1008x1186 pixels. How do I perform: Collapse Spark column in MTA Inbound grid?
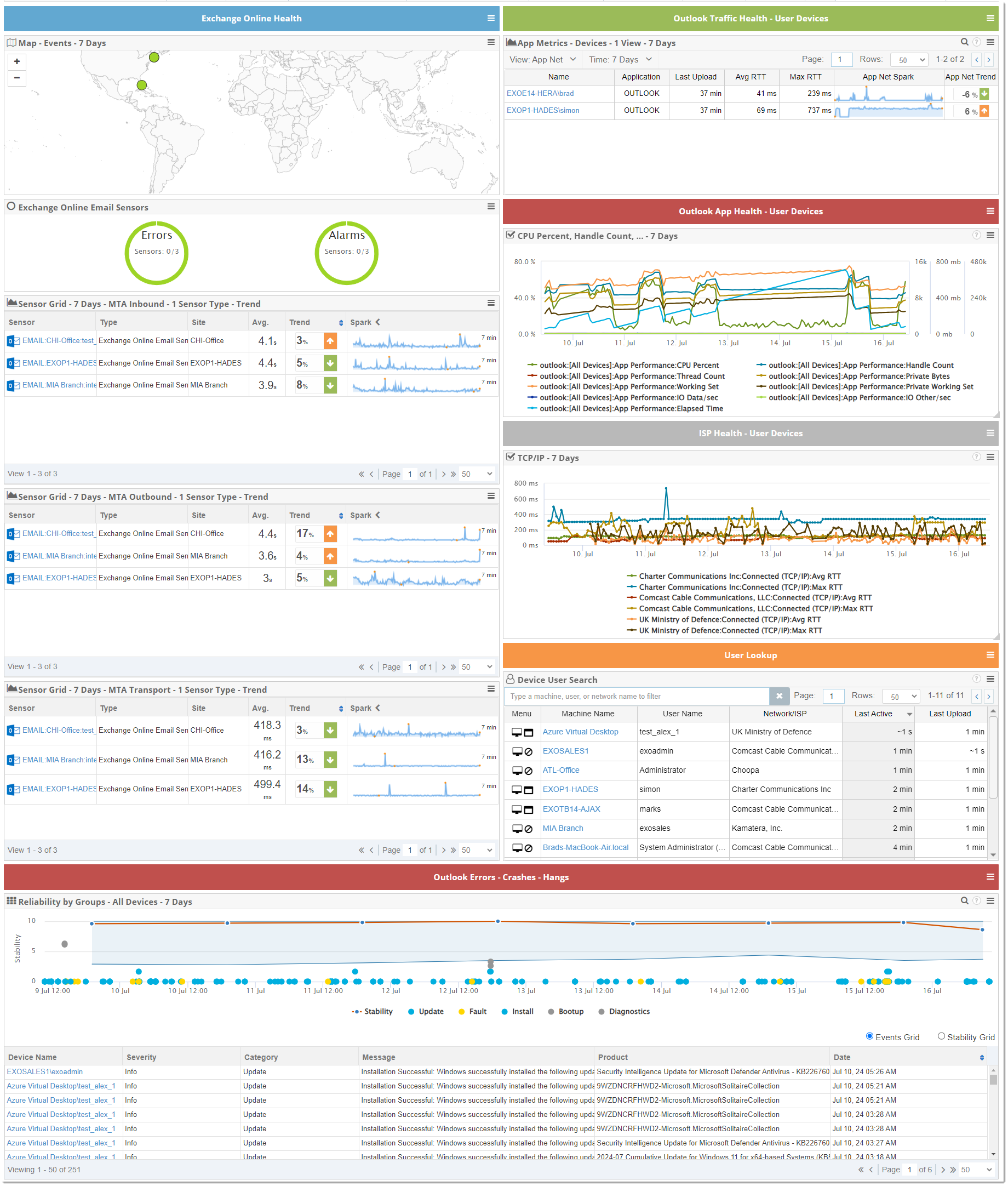(377, 322)
